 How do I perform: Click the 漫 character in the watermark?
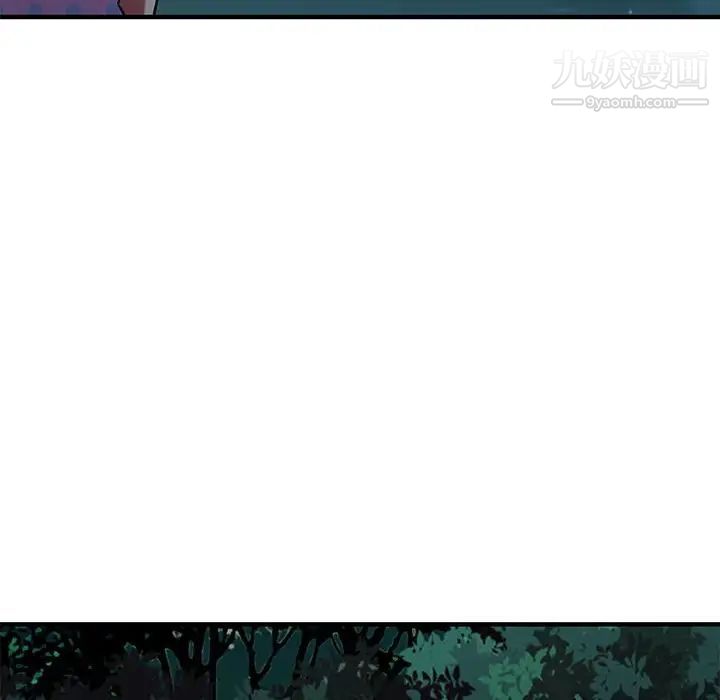point(649,70)
